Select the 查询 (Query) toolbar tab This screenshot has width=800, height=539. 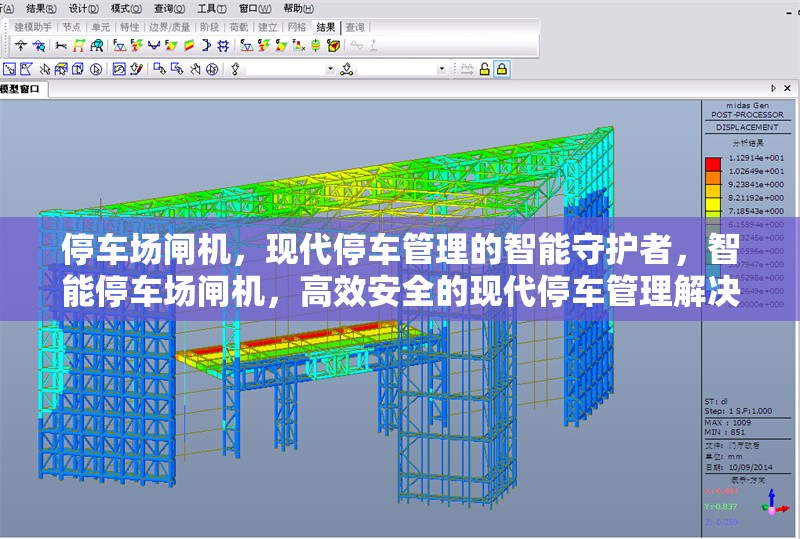(x=355, y=28)
